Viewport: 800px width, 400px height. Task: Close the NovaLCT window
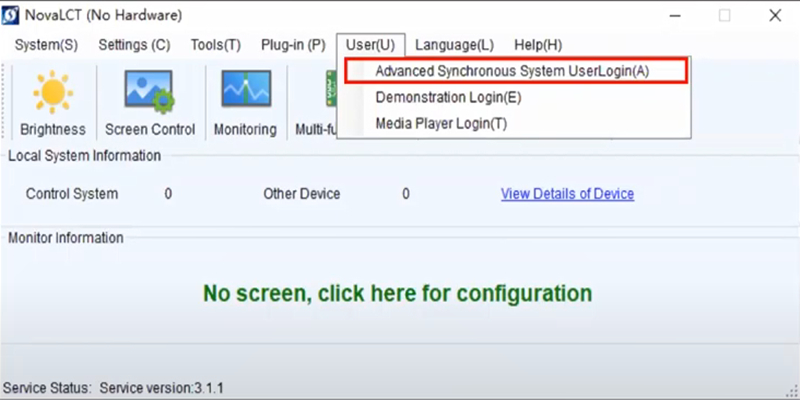775,16
